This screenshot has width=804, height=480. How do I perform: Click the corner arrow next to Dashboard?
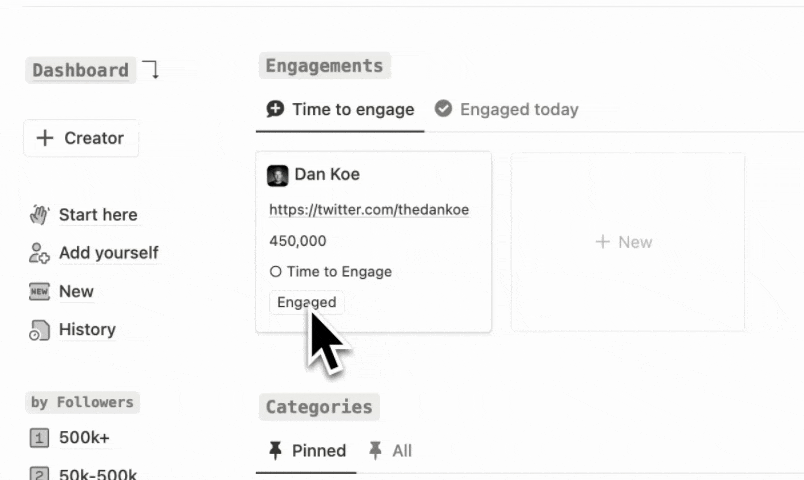(151, 69)
